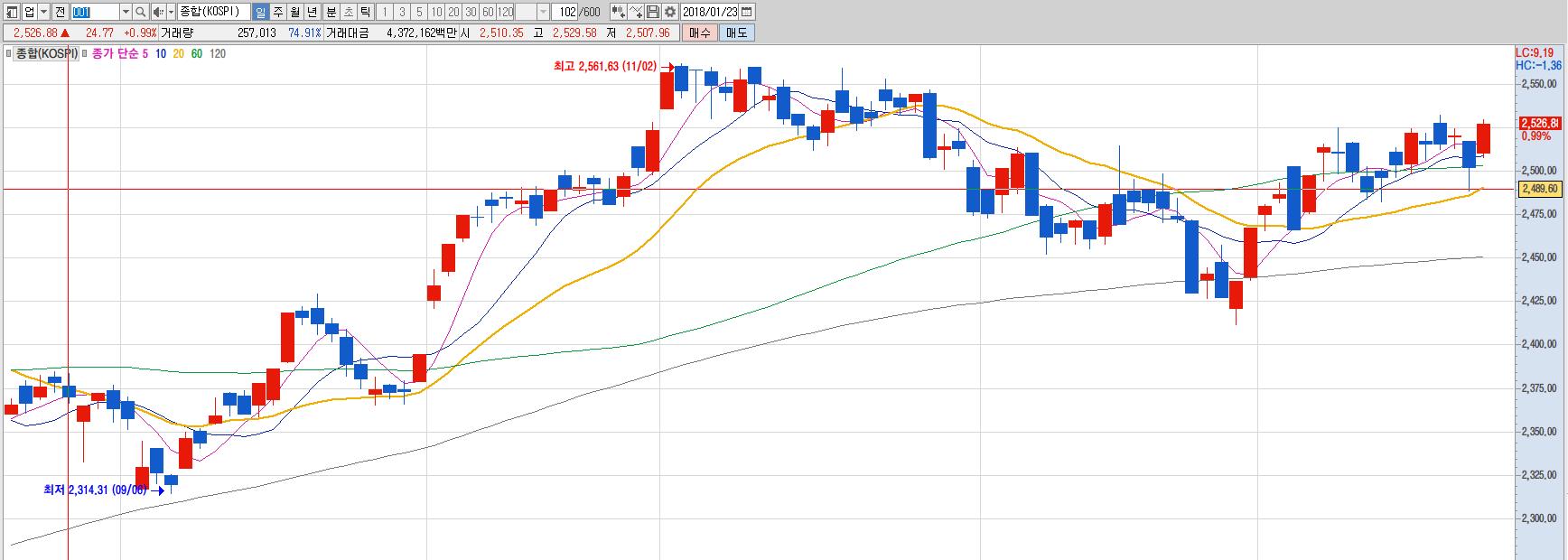Switch chart to 분 (minute) period
This screenshot has height=560, width=1568.
pos(331,12)
